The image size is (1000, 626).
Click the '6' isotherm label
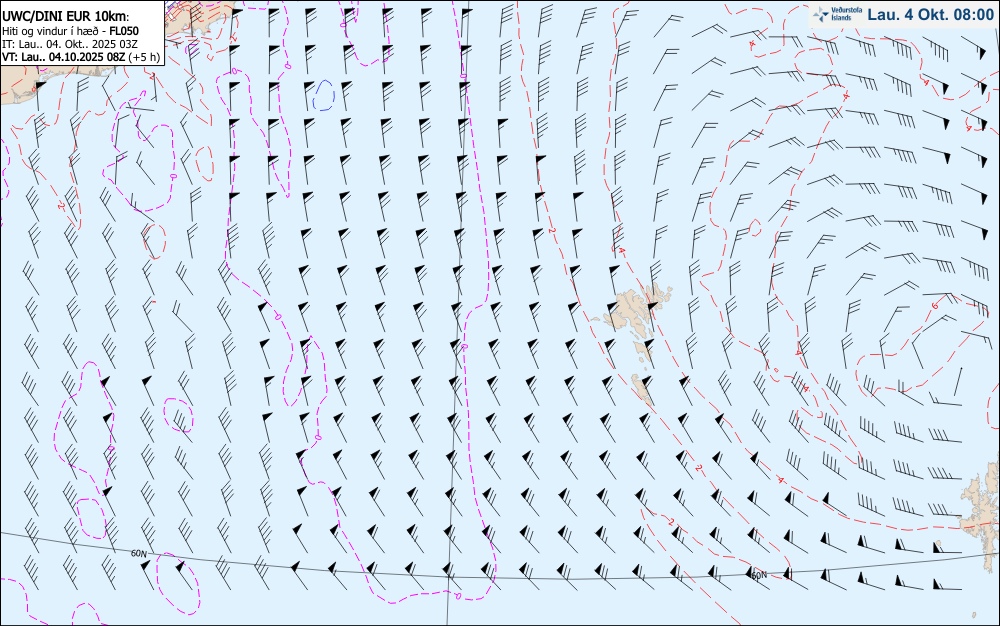point(935,306)
